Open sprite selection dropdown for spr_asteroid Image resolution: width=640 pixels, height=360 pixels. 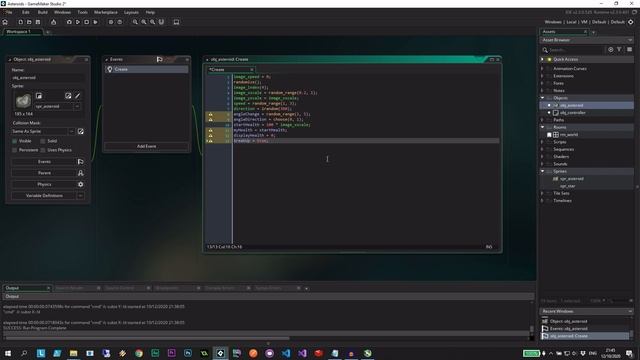(x=77, y=107)
